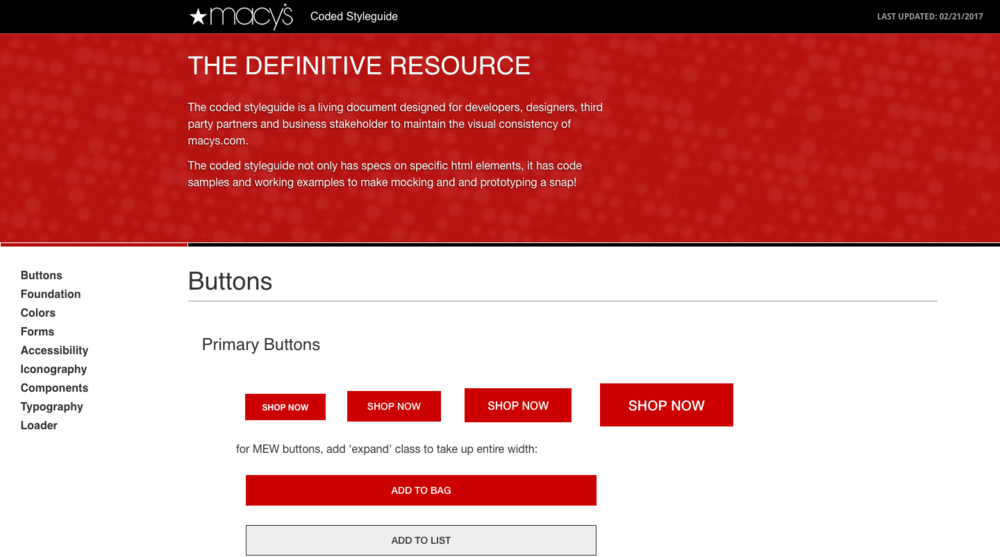Screen dimensions: 1000x557
Task: Select Loader in the sidebar
Action: click(x=39, y=425)
